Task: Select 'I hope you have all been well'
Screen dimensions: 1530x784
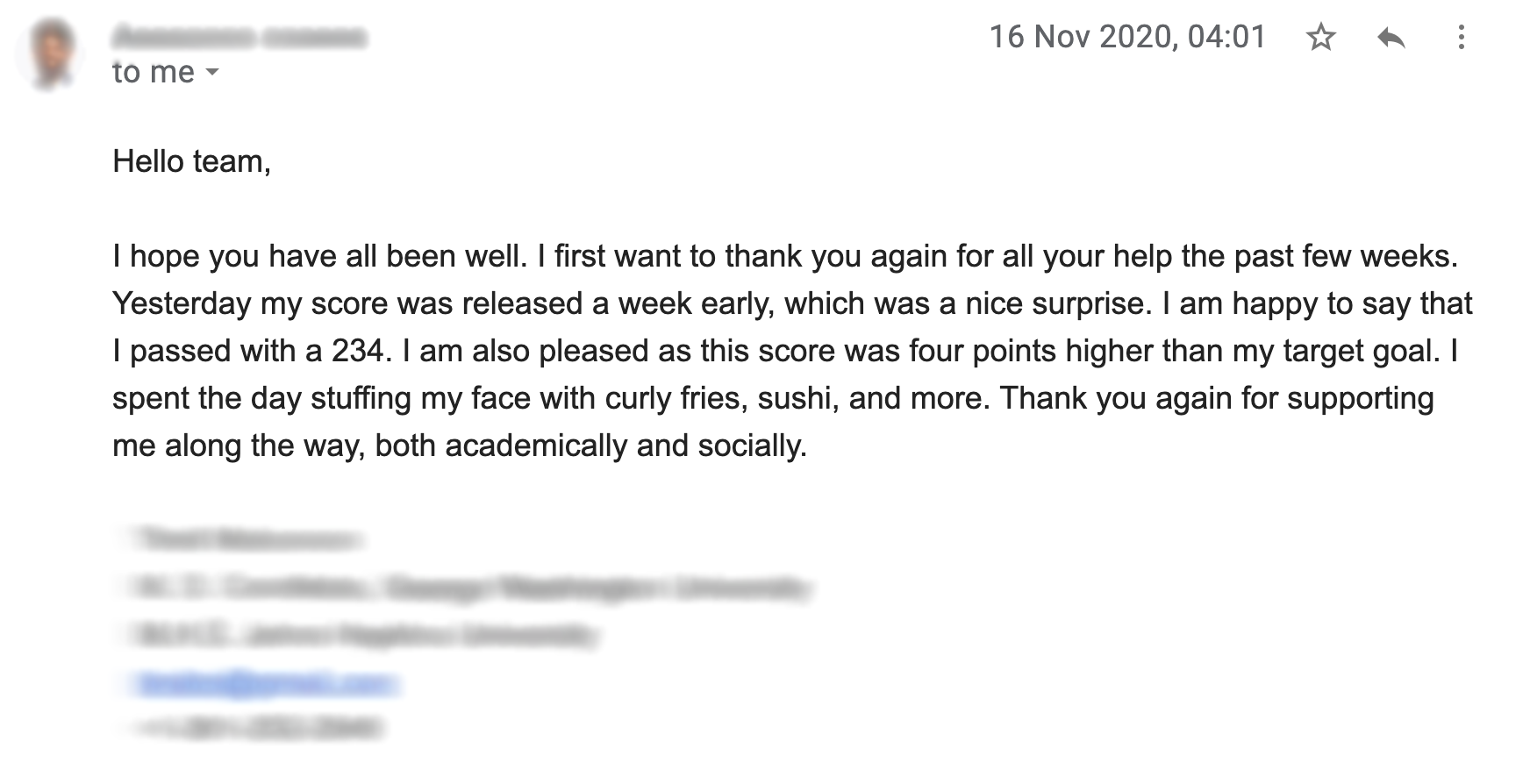Action: pyautogui.click(x=319, y=256)
